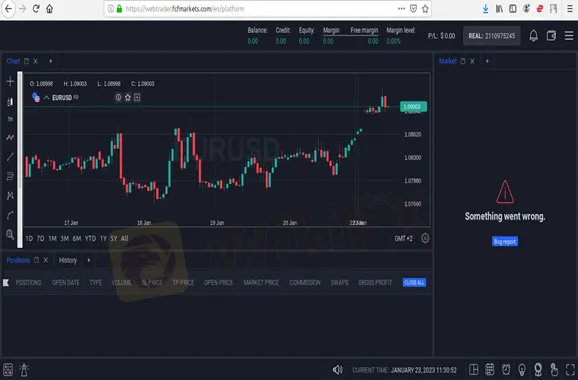Click the chart toolbar vertical scrollbar
Image resolution: width=578 pixels, height=380 pixels.
20,160
